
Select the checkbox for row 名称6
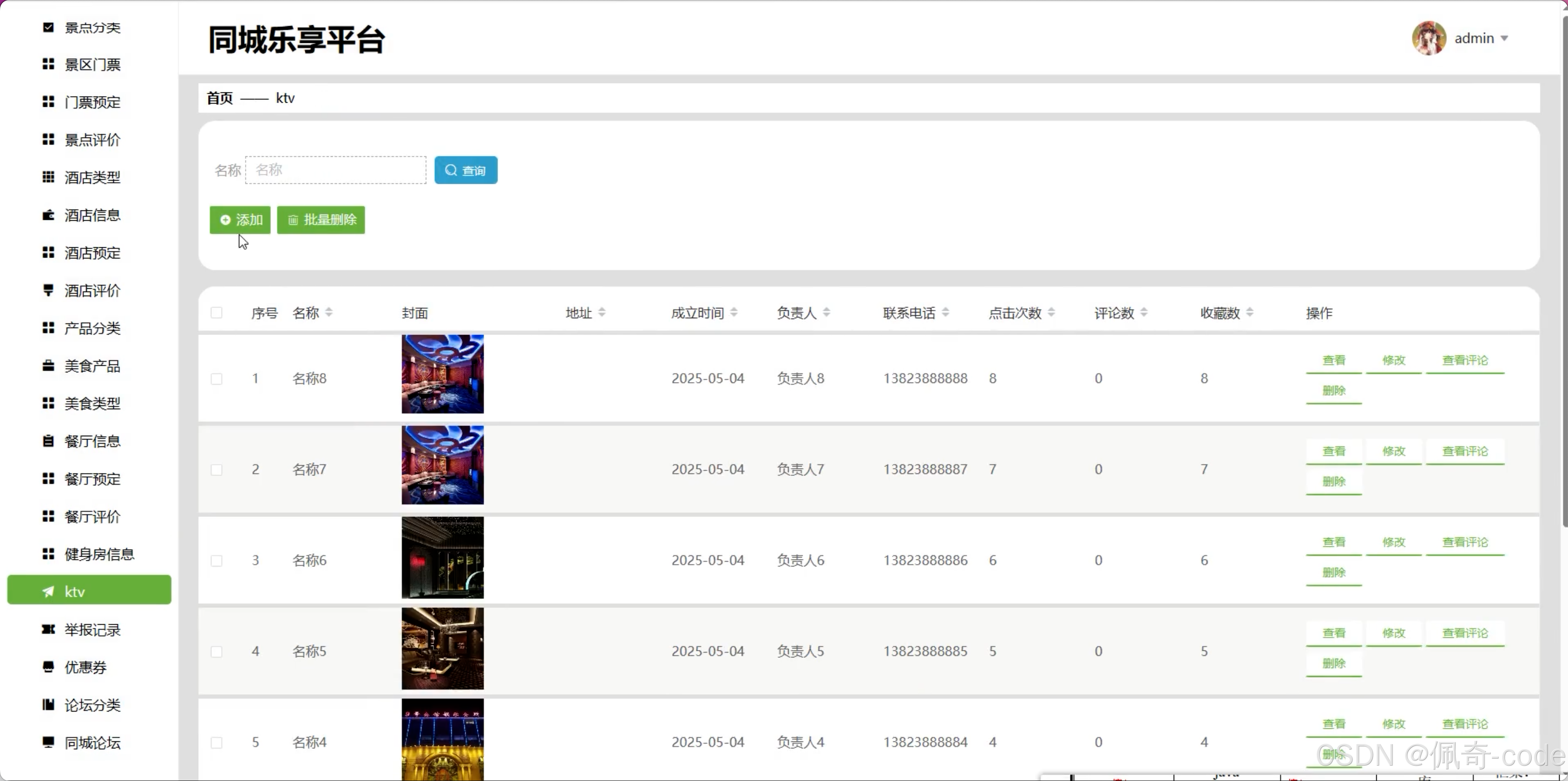pyautogui.click(x=216, y=561)
